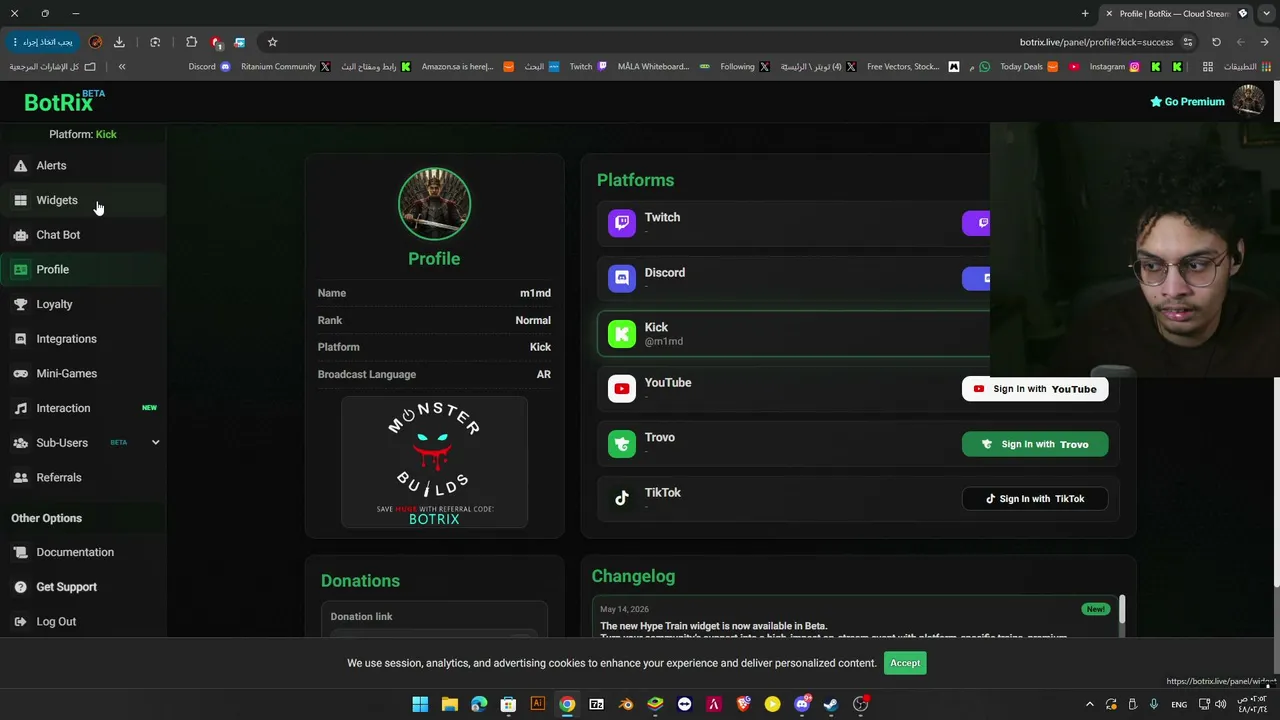
Task: Select the Kick platform row icon
Action: pos(622,334)
